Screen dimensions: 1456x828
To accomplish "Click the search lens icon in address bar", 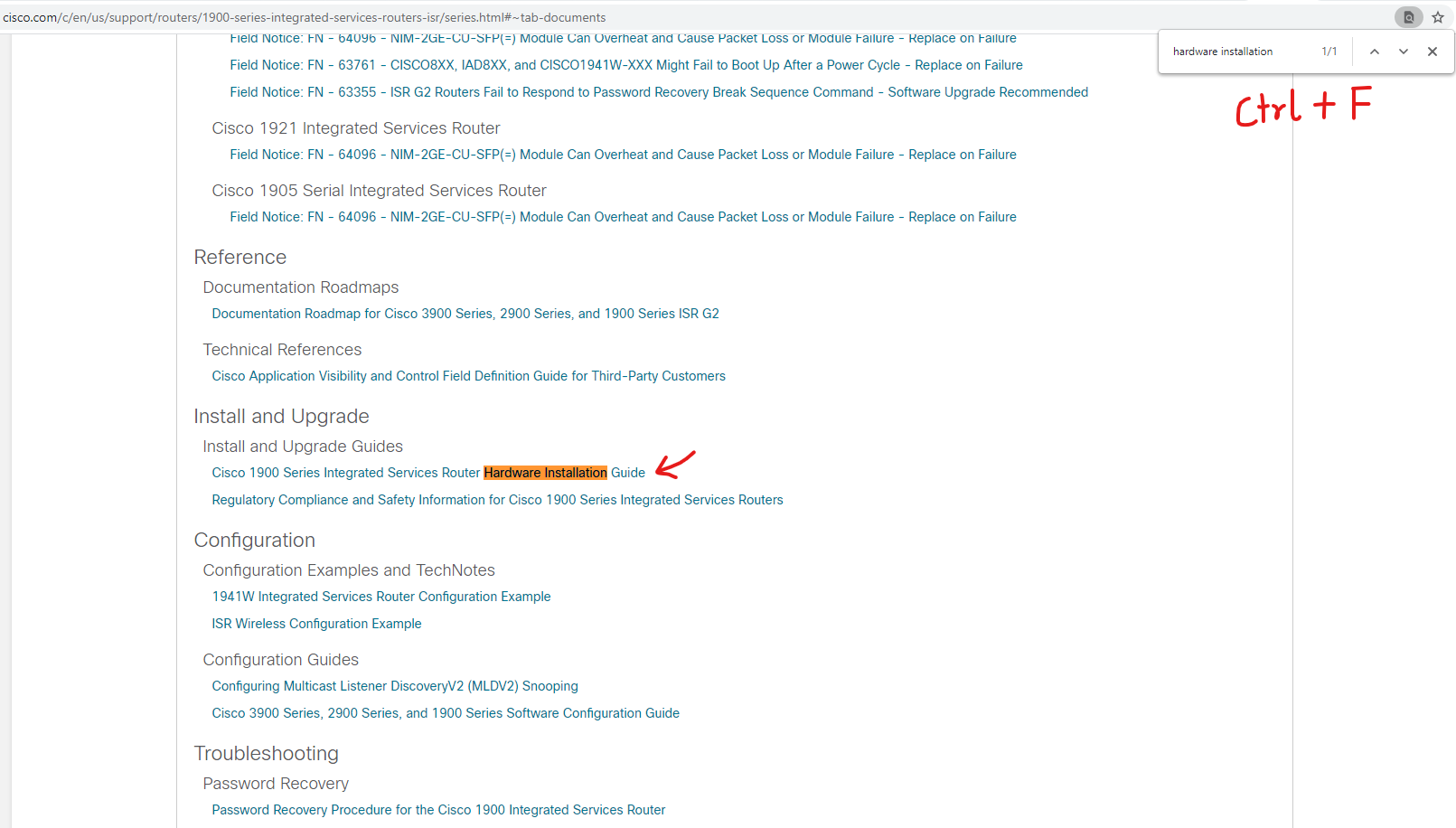I will [x=1408, y=17].
